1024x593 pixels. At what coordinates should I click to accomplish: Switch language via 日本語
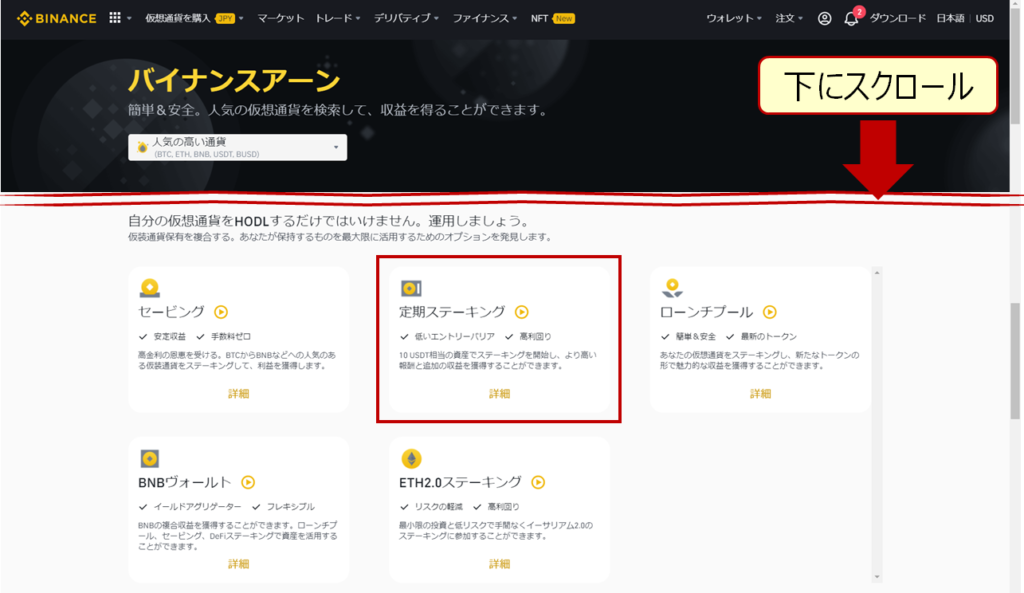[x=950, y=18]
